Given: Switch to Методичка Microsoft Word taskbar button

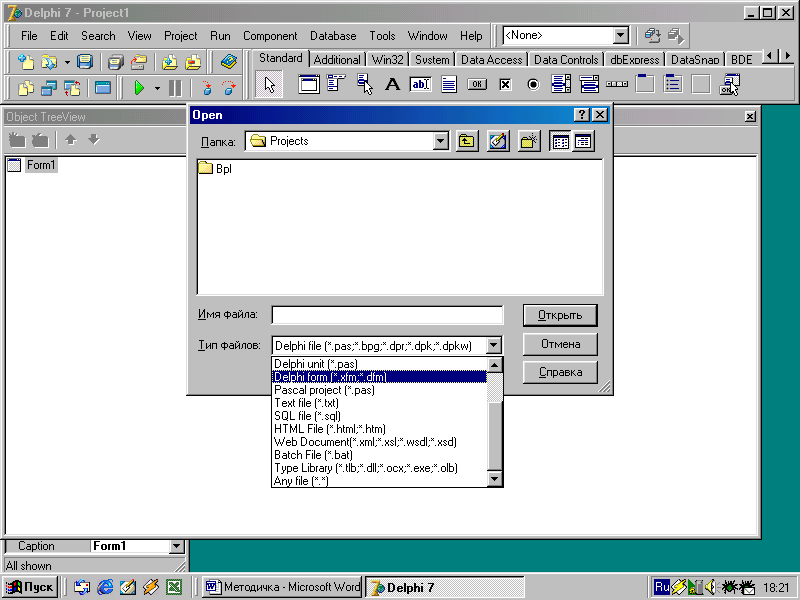Looking at the screenshot, I should (x=282, y=587).
